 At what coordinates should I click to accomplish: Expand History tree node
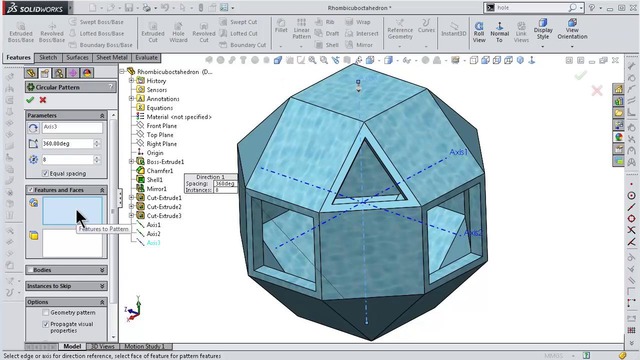[x=131, y=81]
